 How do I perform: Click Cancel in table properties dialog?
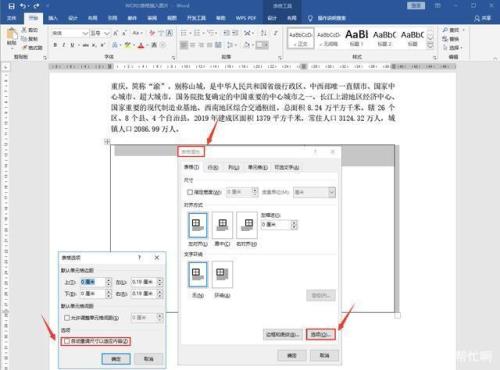point(324,356)
